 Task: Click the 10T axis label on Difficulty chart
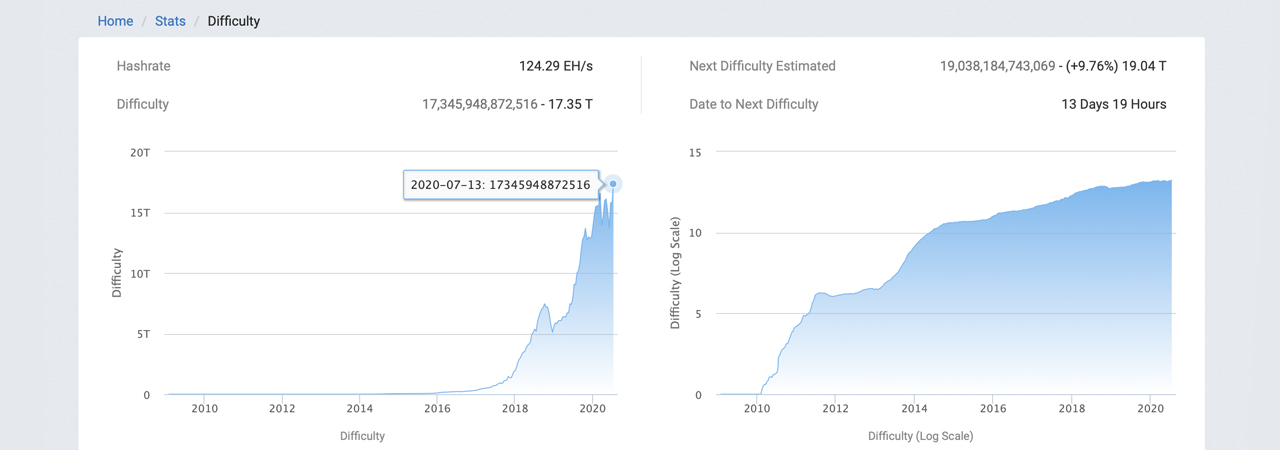click(x=140, y=274)
